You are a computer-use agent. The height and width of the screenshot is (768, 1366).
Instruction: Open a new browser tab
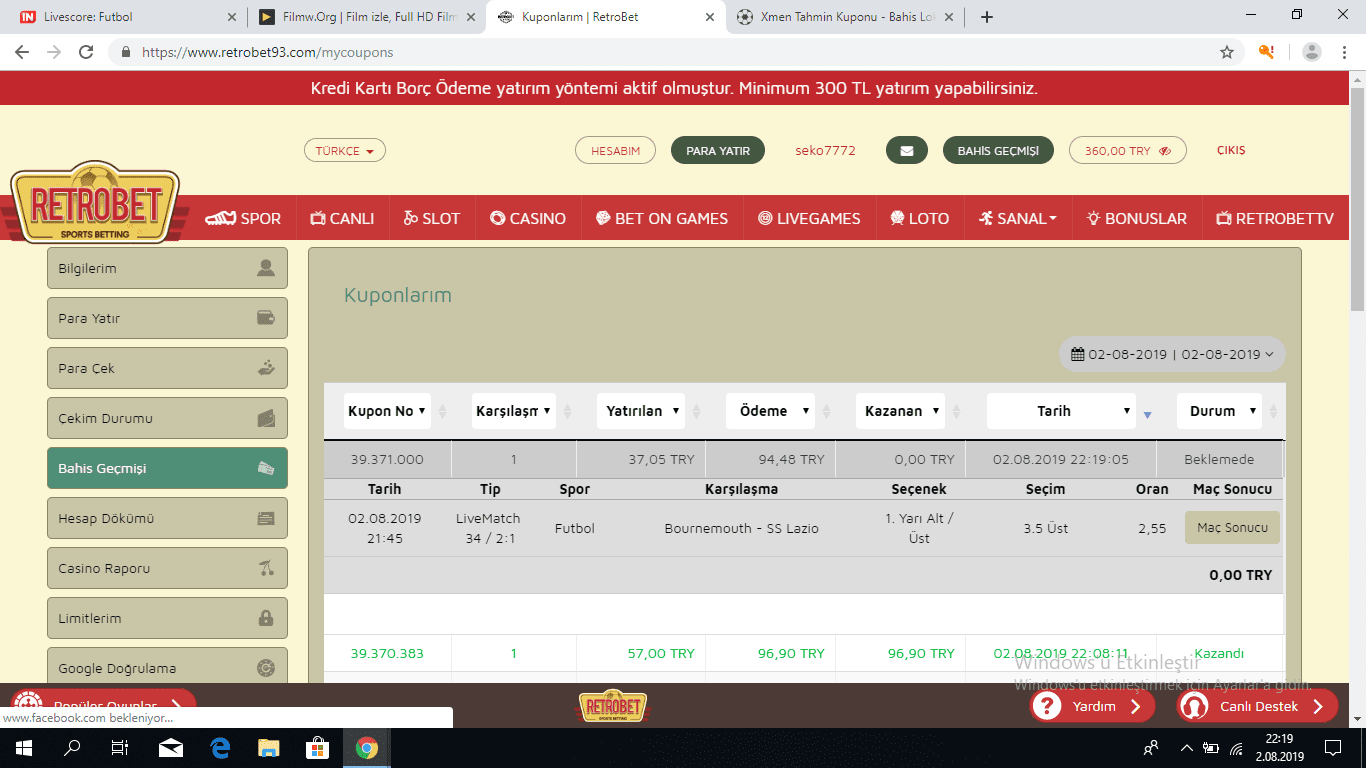(987, 17)
